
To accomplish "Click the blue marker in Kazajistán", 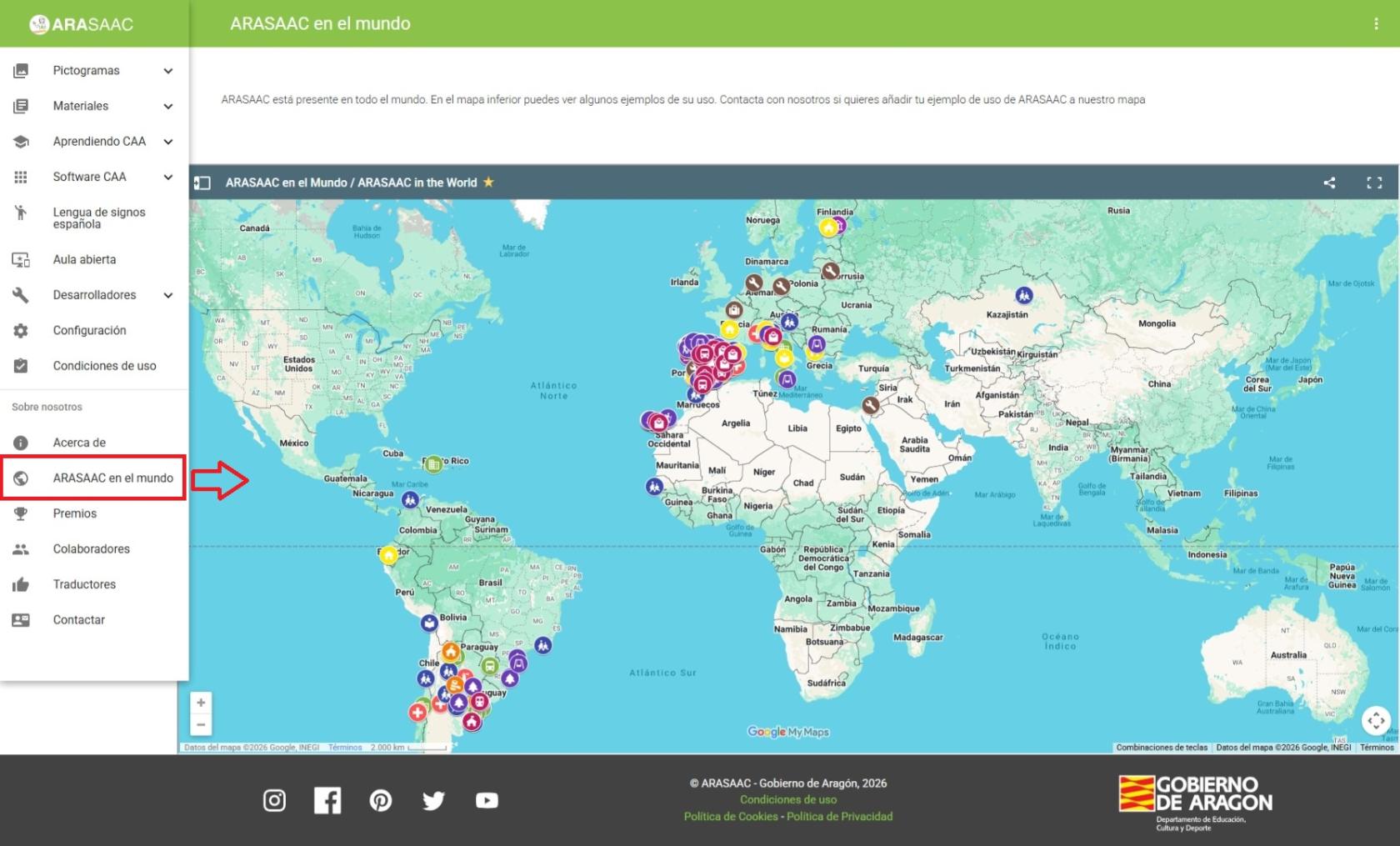I will pyautogui.click(x=1023, y=295).
